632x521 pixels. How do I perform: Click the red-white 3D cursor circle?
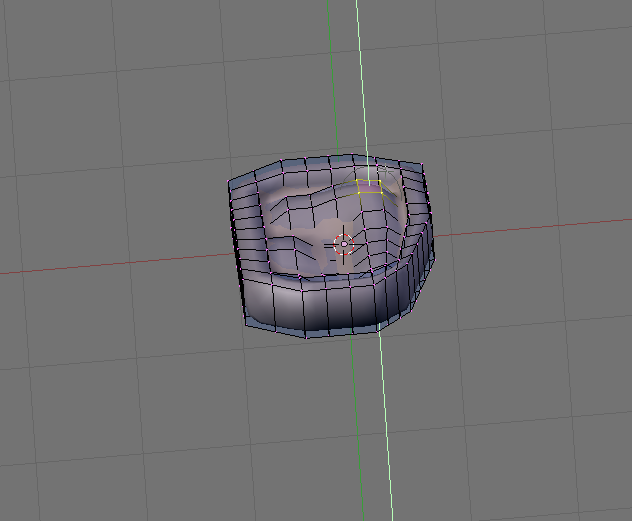[344, 244]
